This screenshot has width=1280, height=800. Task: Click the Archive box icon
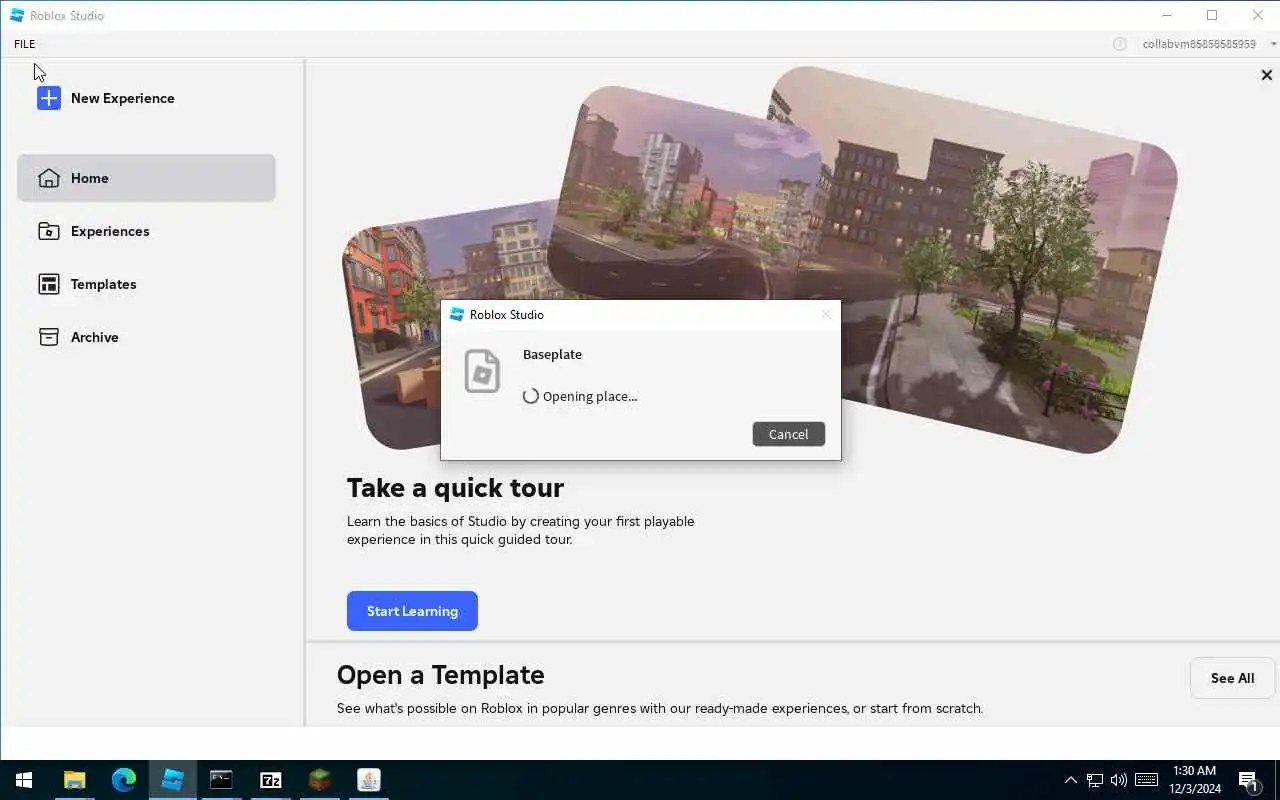pos(49,337)
